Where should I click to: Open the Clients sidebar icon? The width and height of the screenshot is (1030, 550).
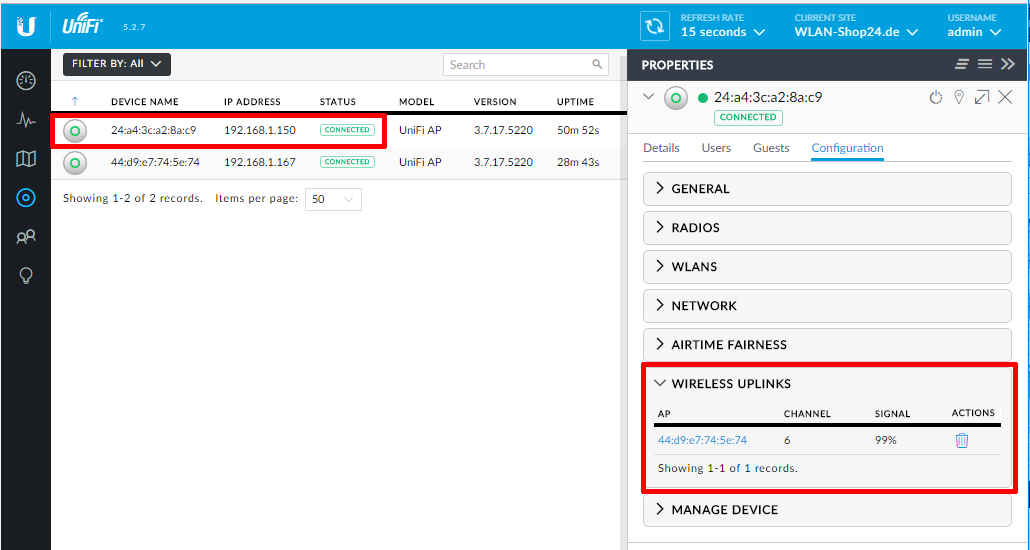point(26,237)
